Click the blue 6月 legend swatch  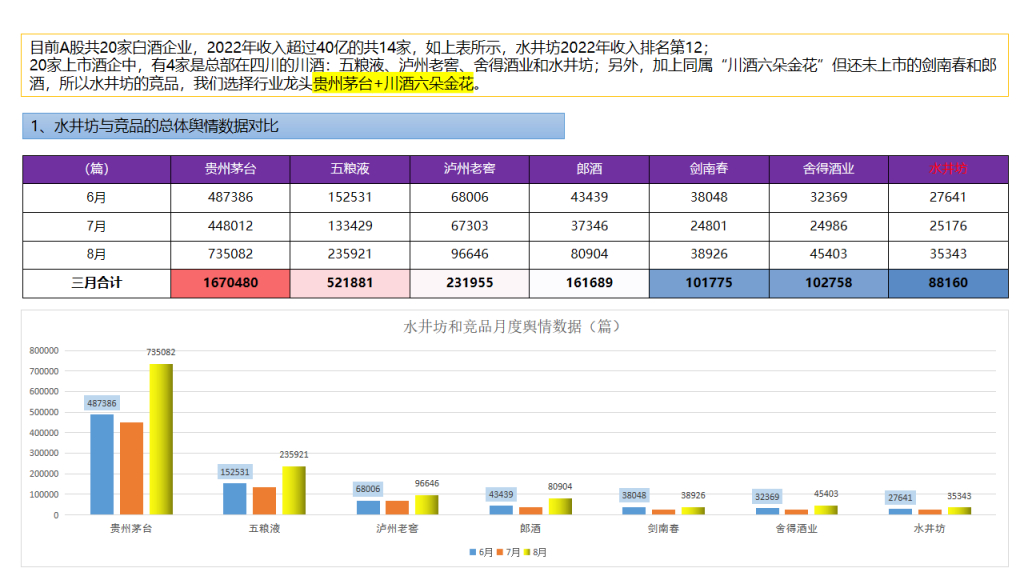tap(472, 552)
